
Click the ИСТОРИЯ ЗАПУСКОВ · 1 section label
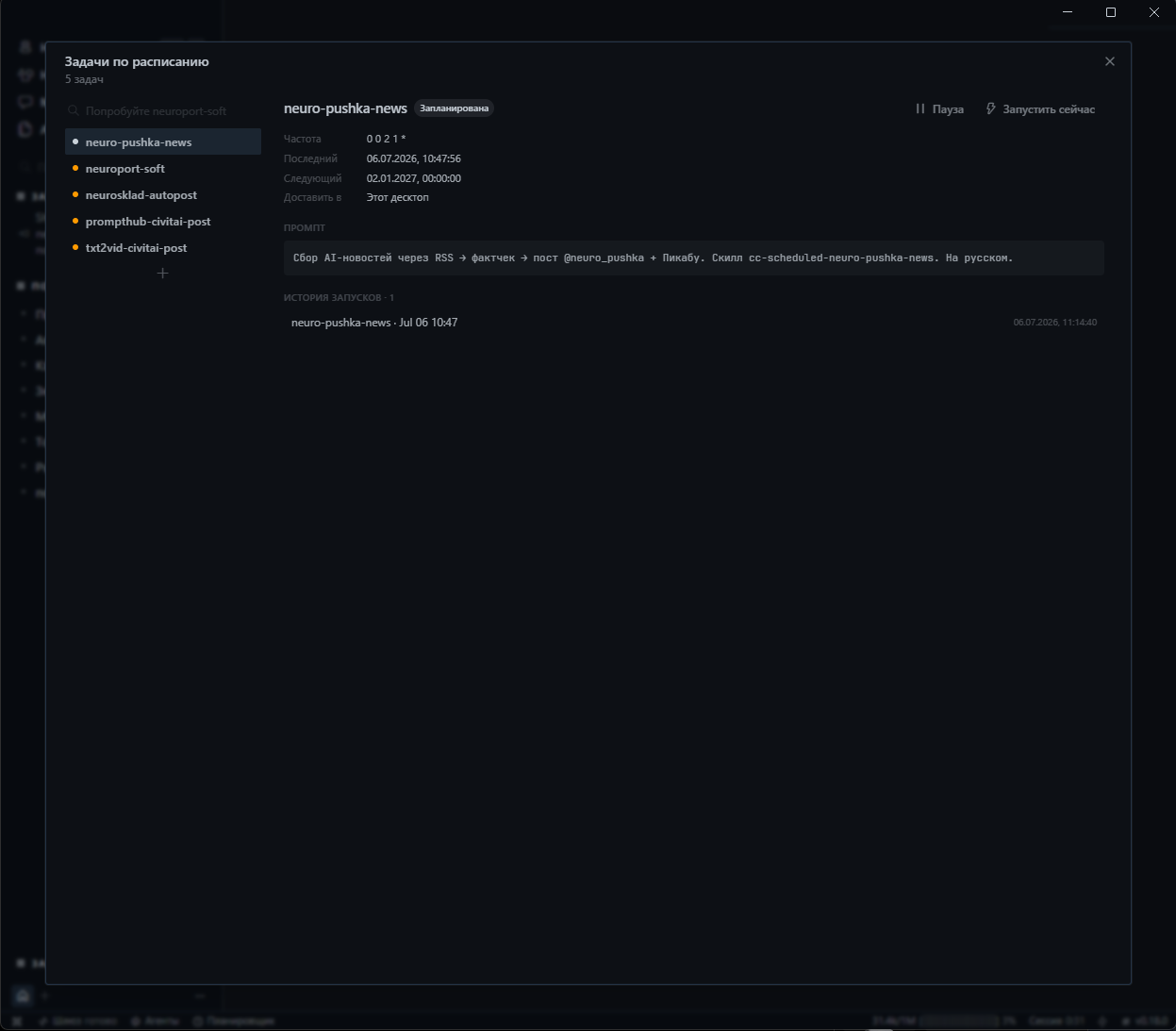pos(339,297)
